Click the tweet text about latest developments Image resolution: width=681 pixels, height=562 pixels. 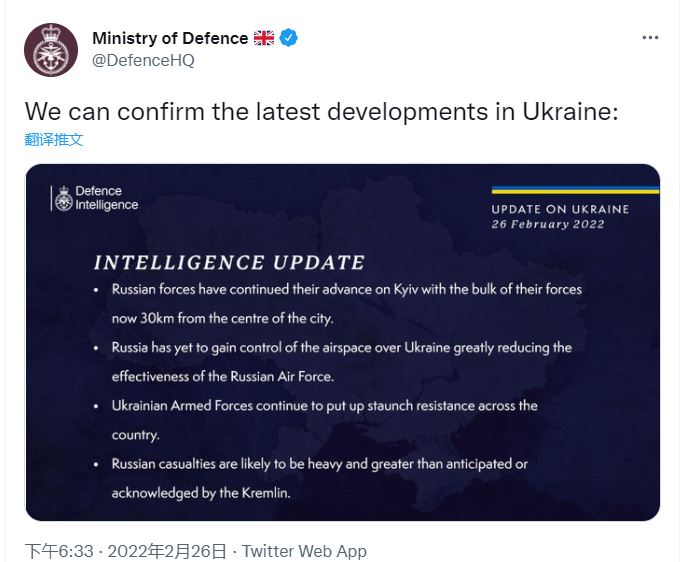point(321,110)
